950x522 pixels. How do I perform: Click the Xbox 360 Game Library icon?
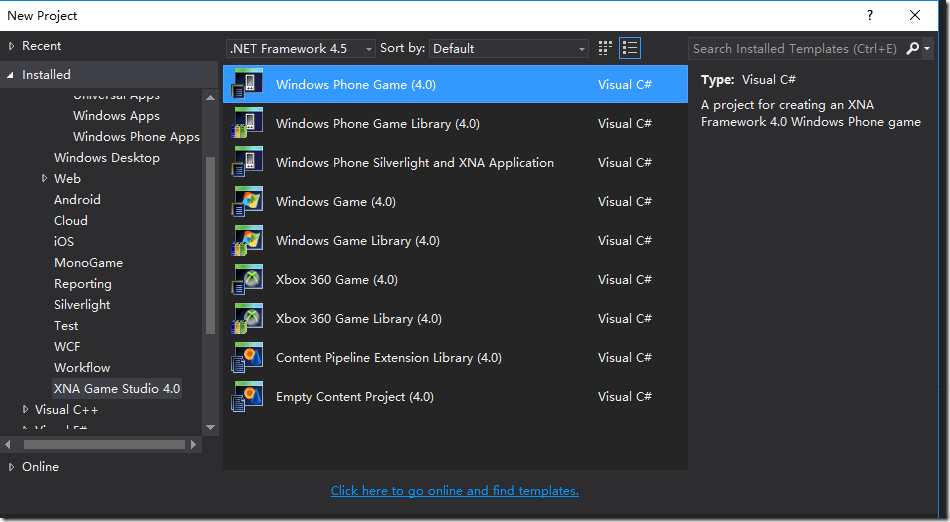coord(247,318)
